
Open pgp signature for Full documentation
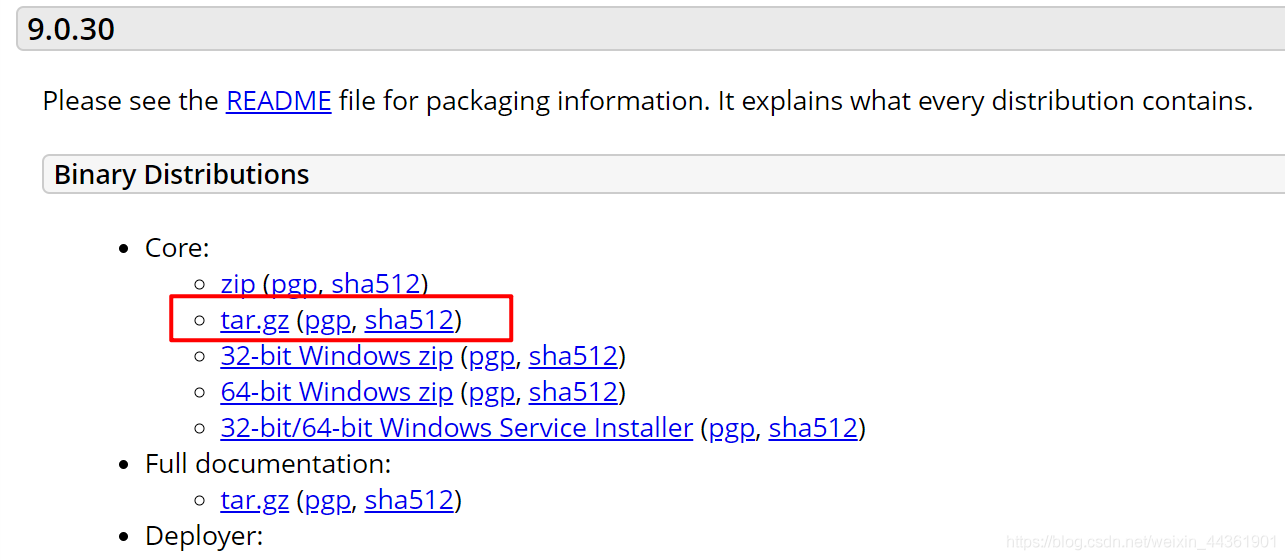pyautogui.click(x=328, y=500)
